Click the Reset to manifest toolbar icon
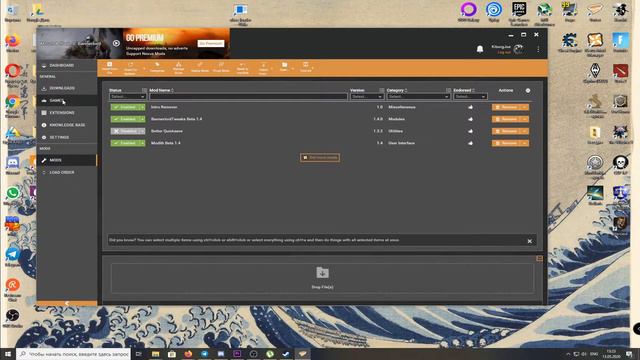This screenshot has width=640, height=360. pos(242,68)
